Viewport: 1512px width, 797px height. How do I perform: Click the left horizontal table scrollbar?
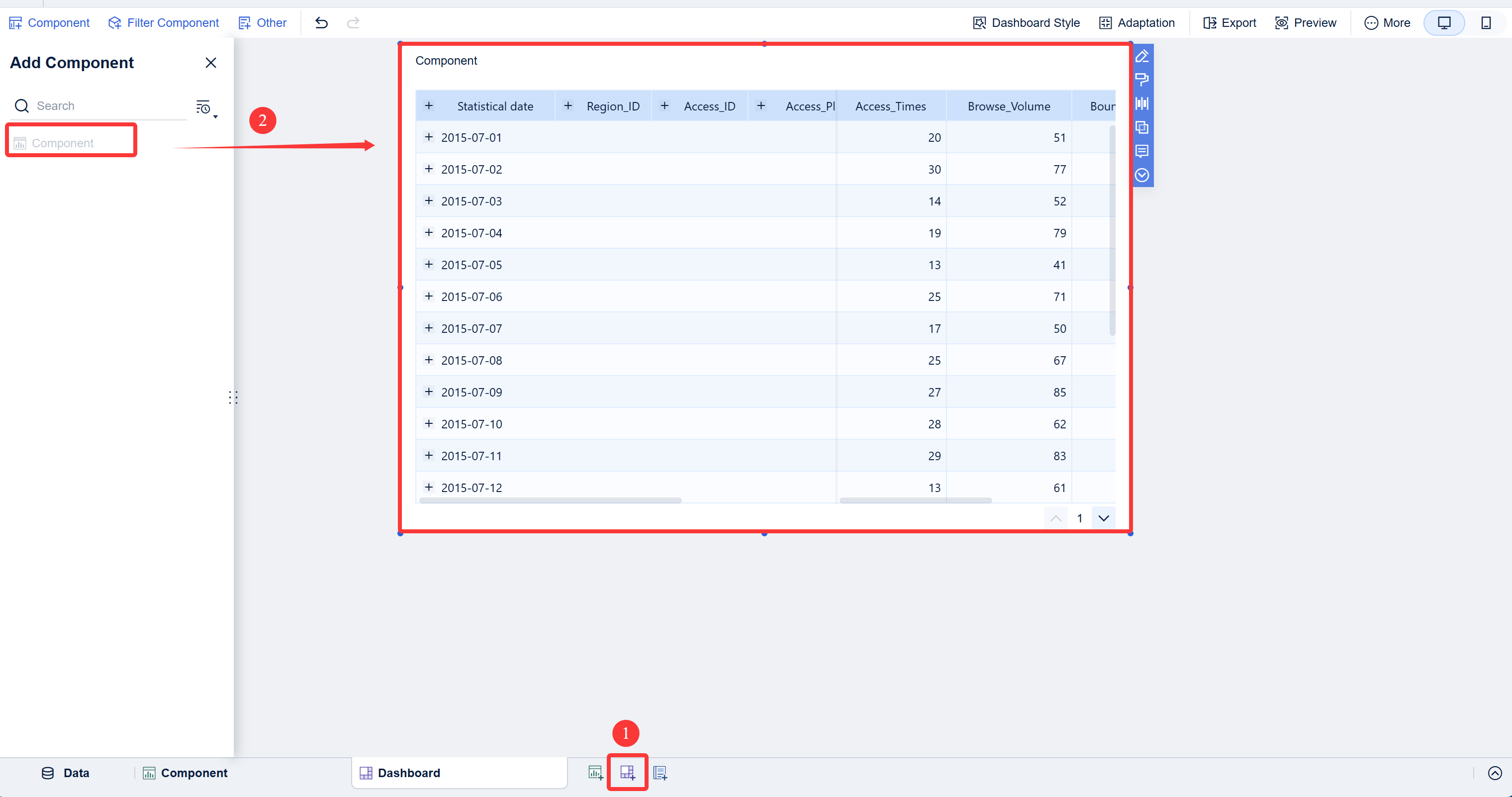tap(550, 500)
